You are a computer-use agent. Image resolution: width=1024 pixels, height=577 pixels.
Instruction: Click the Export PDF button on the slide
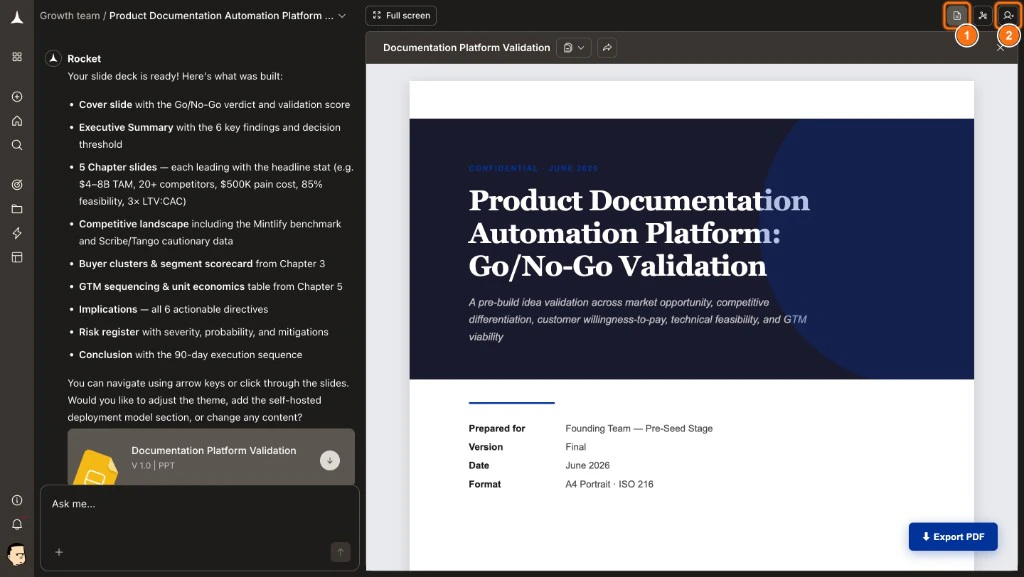pyautogui.click(x=953, y=537)
